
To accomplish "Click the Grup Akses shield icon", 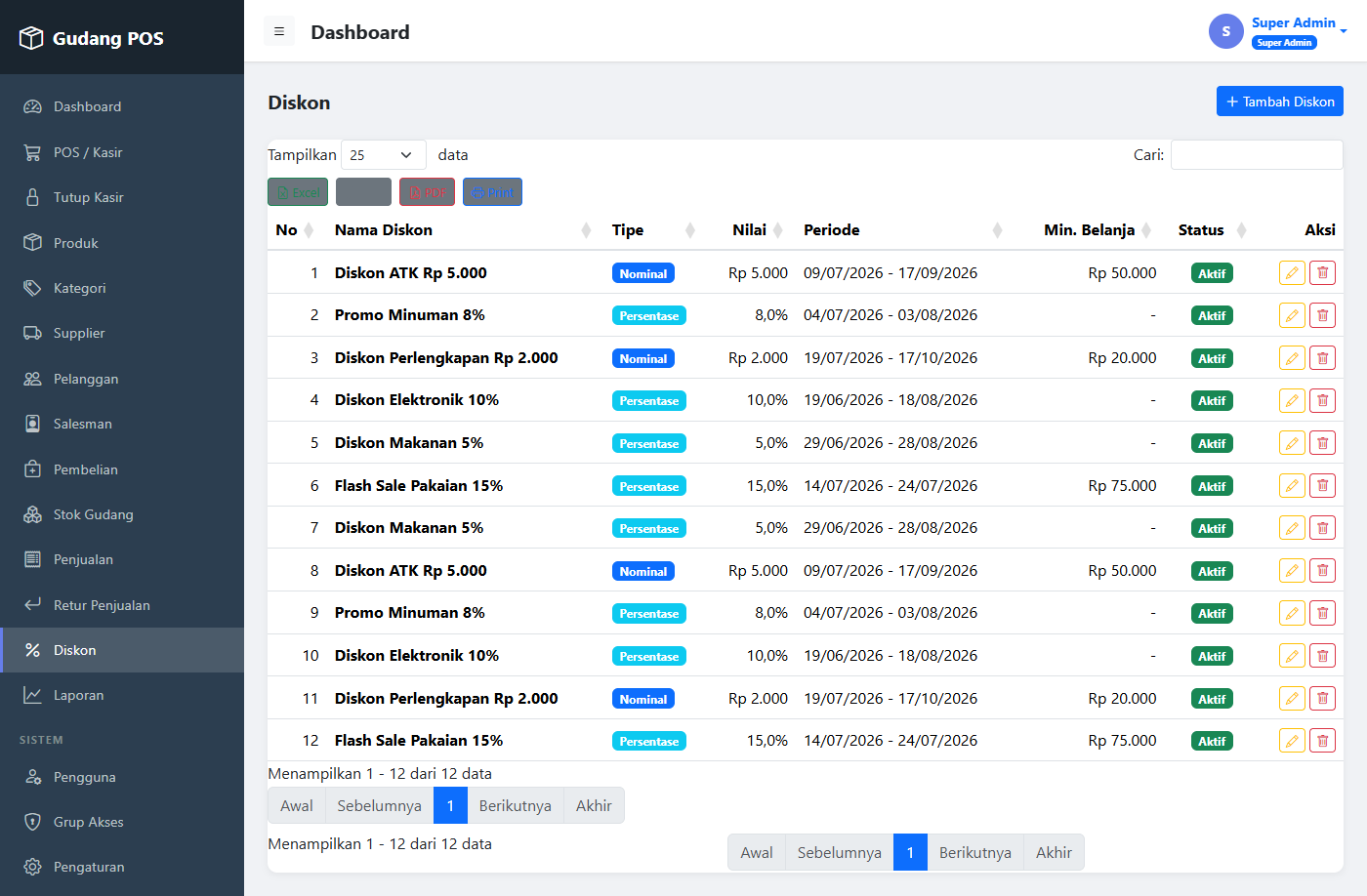I will [x=32, y=822].
